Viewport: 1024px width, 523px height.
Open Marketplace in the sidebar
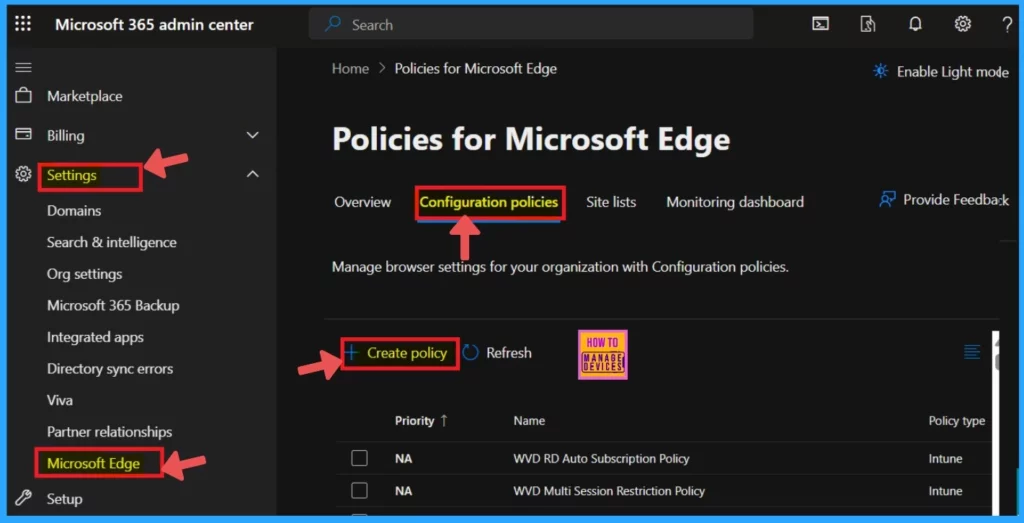pos(84,96)
